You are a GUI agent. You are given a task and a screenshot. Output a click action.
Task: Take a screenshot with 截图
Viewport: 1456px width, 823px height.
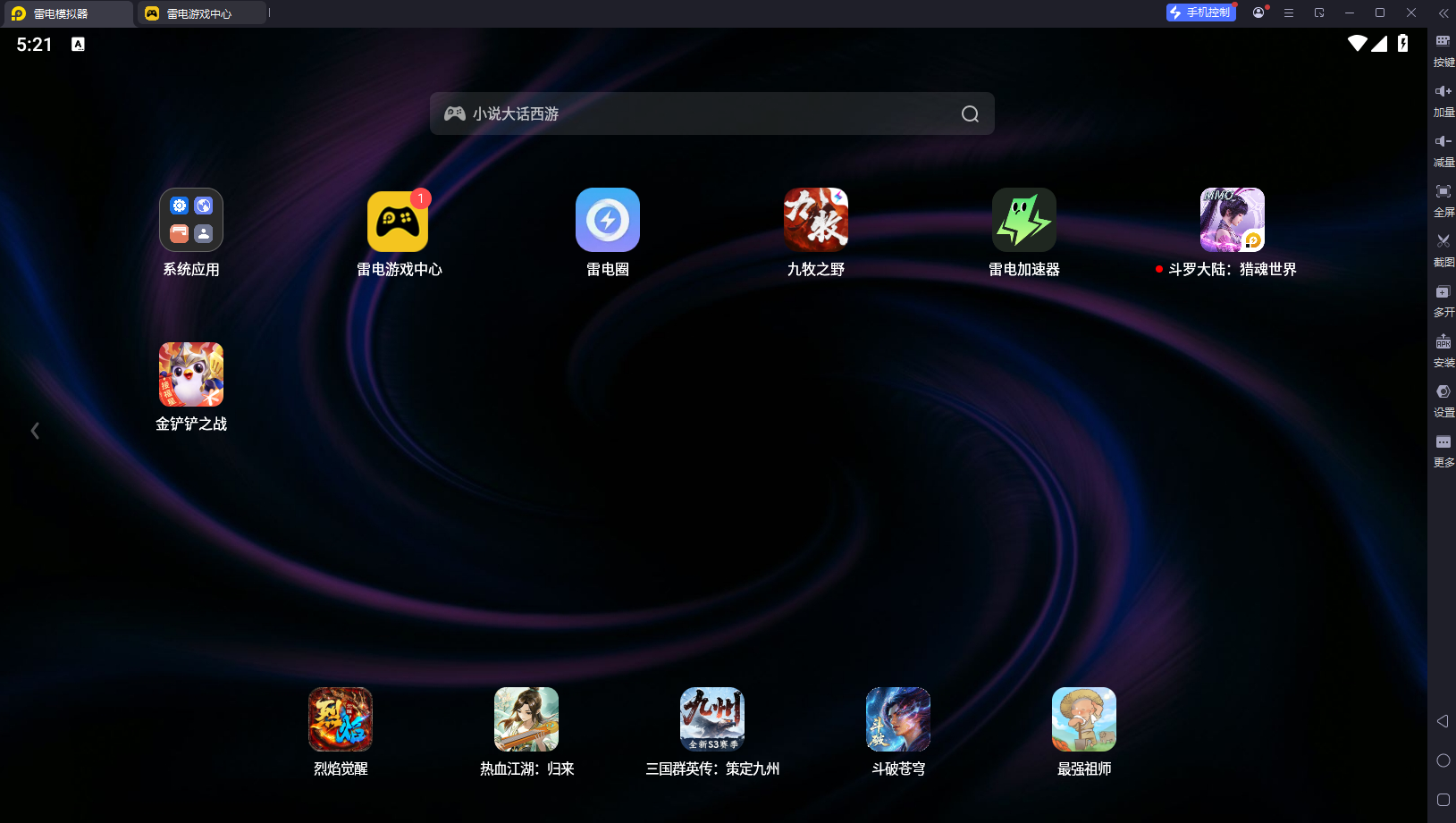(x=1443, y=251)
